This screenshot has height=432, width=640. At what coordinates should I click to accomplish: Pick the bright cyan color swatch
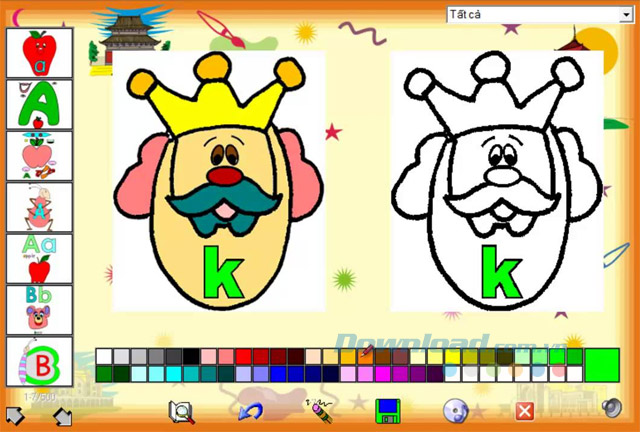click(x=173, y=374)
